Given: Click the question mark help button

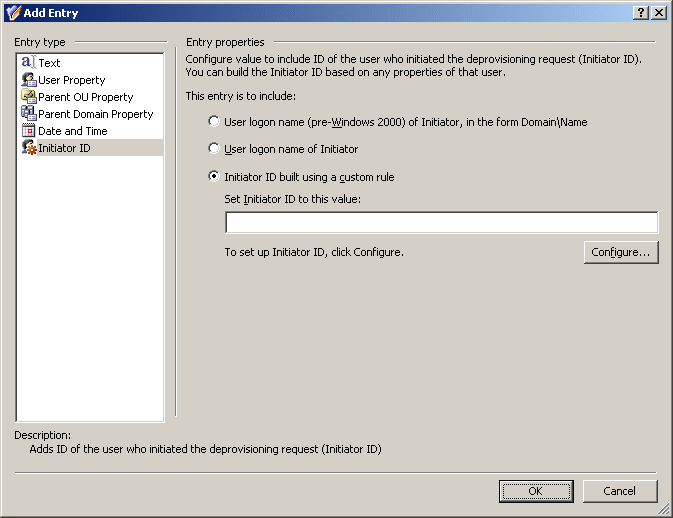Looking at the screenshot, I should pyautogui.click(x=641, y=12).
